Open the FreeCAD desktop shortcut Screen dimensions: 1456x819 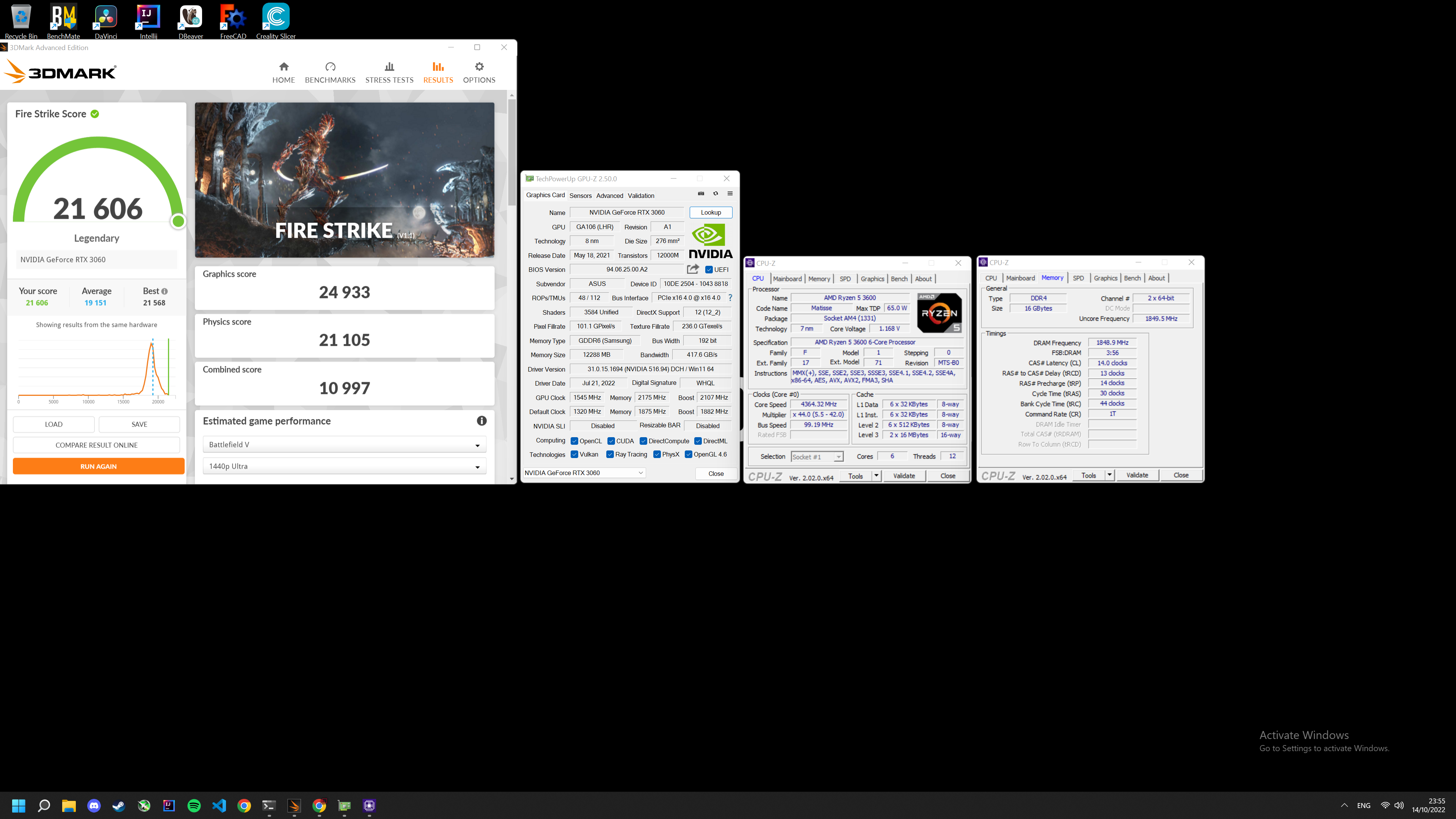pyautogui.click(x=233, y=21)
